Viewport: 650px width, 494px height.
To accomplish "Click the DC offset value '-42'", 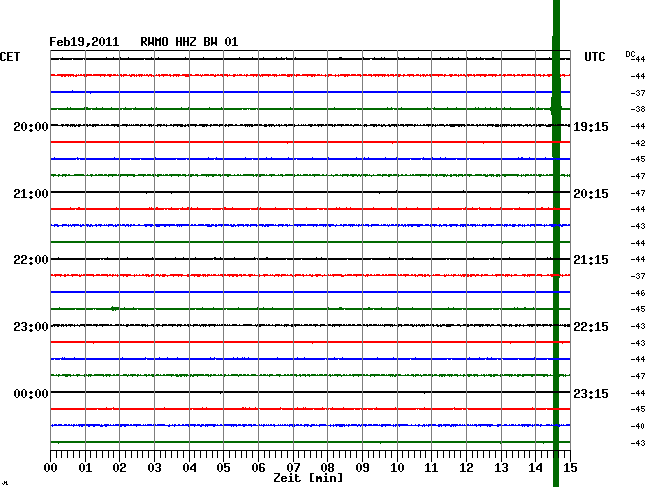I will click(638, 143).
